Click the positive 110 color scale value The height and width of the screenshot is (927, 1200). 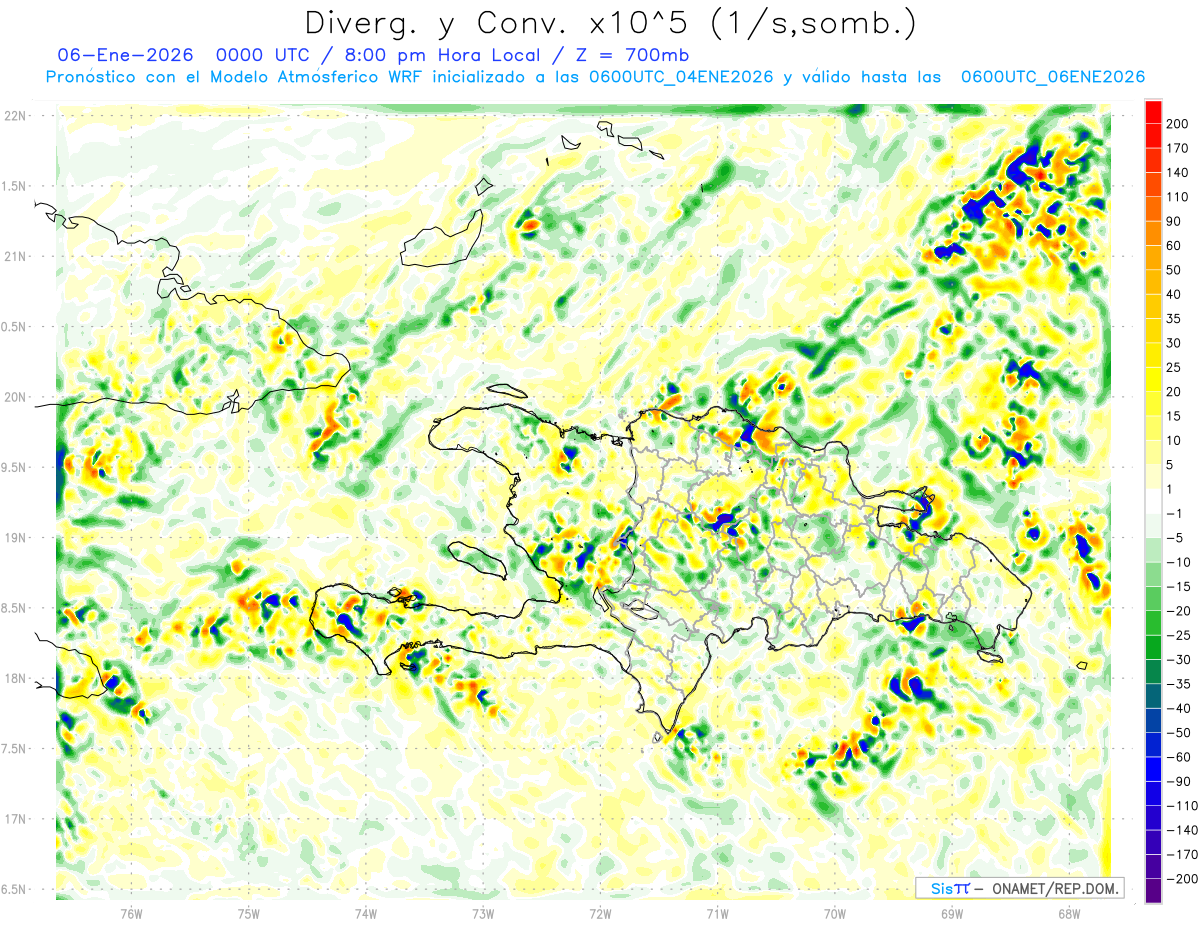coord(1177,197)
